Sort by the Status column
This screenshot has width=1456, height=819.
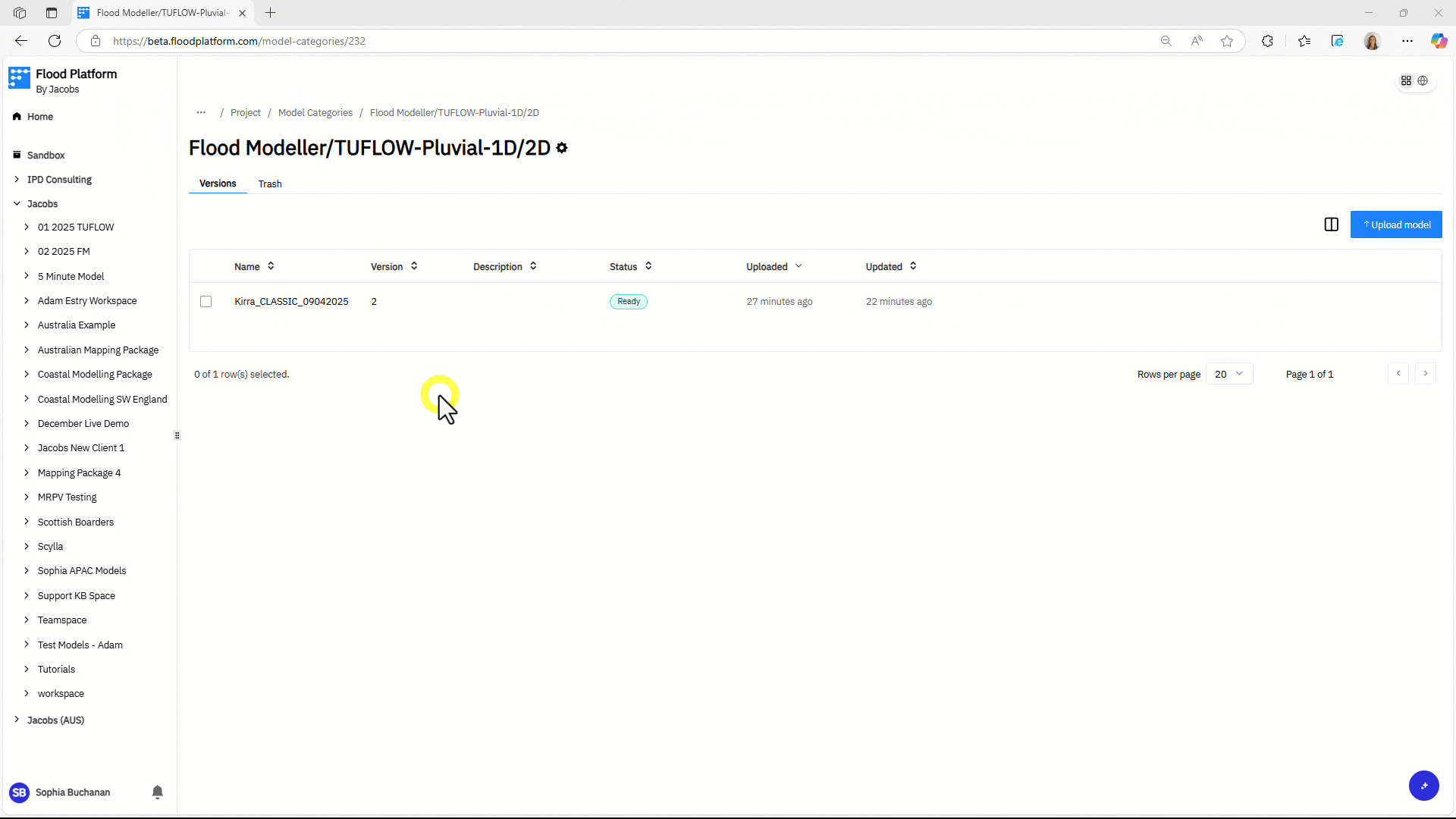(631, 266)
